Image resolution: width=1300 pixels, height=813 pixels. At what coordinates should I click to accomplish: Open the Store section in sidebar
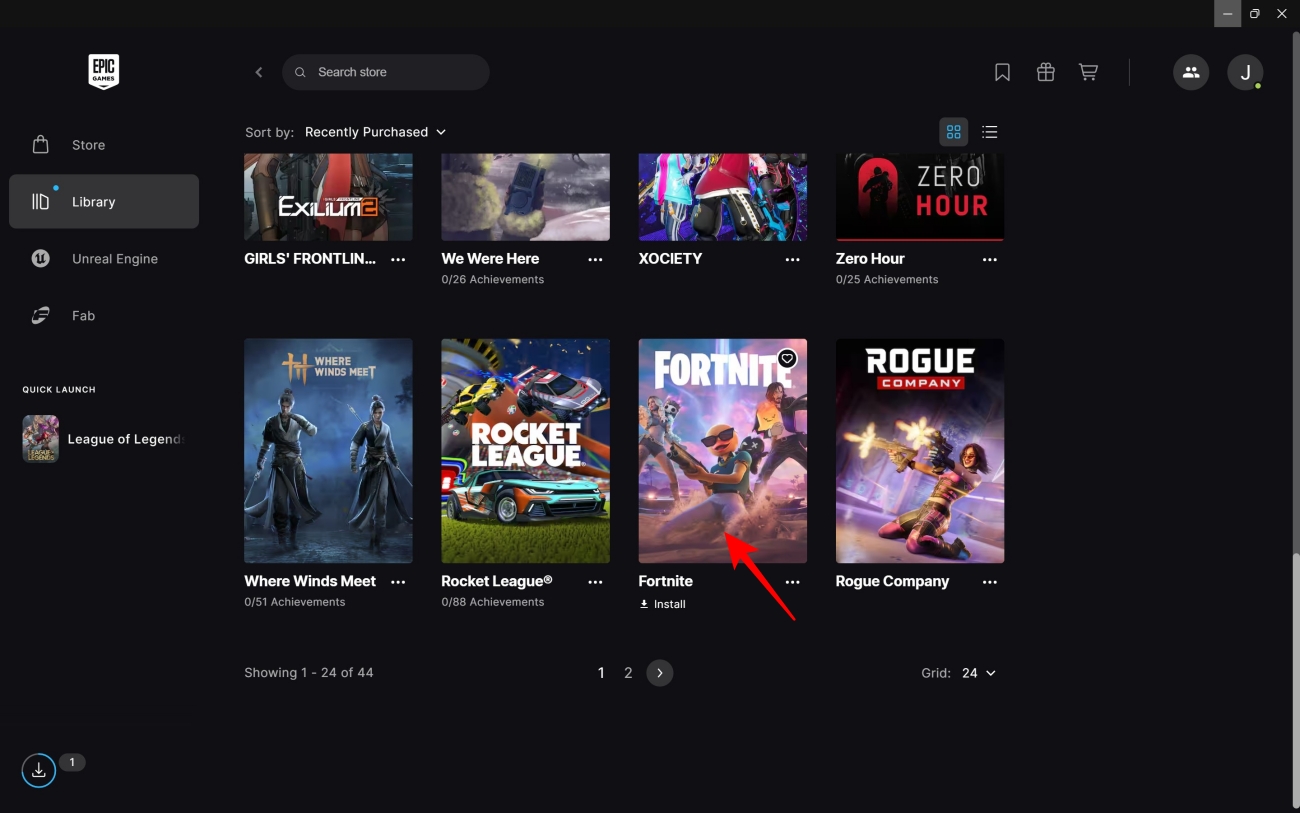pos(104,145)
